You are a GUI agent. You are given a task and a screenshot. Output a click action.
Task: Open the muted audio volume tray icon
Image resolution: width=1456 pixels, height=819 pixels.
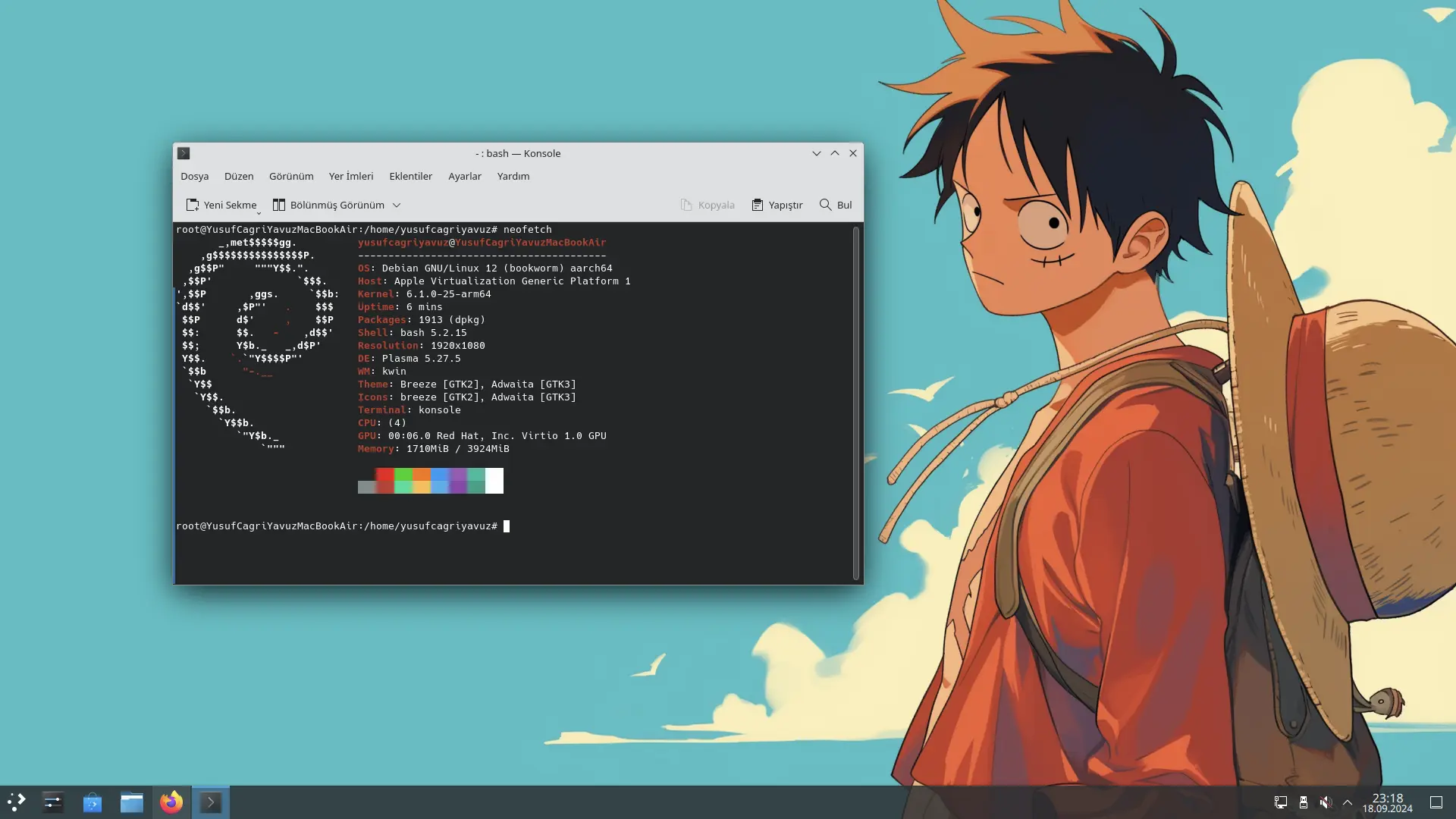1326,802
